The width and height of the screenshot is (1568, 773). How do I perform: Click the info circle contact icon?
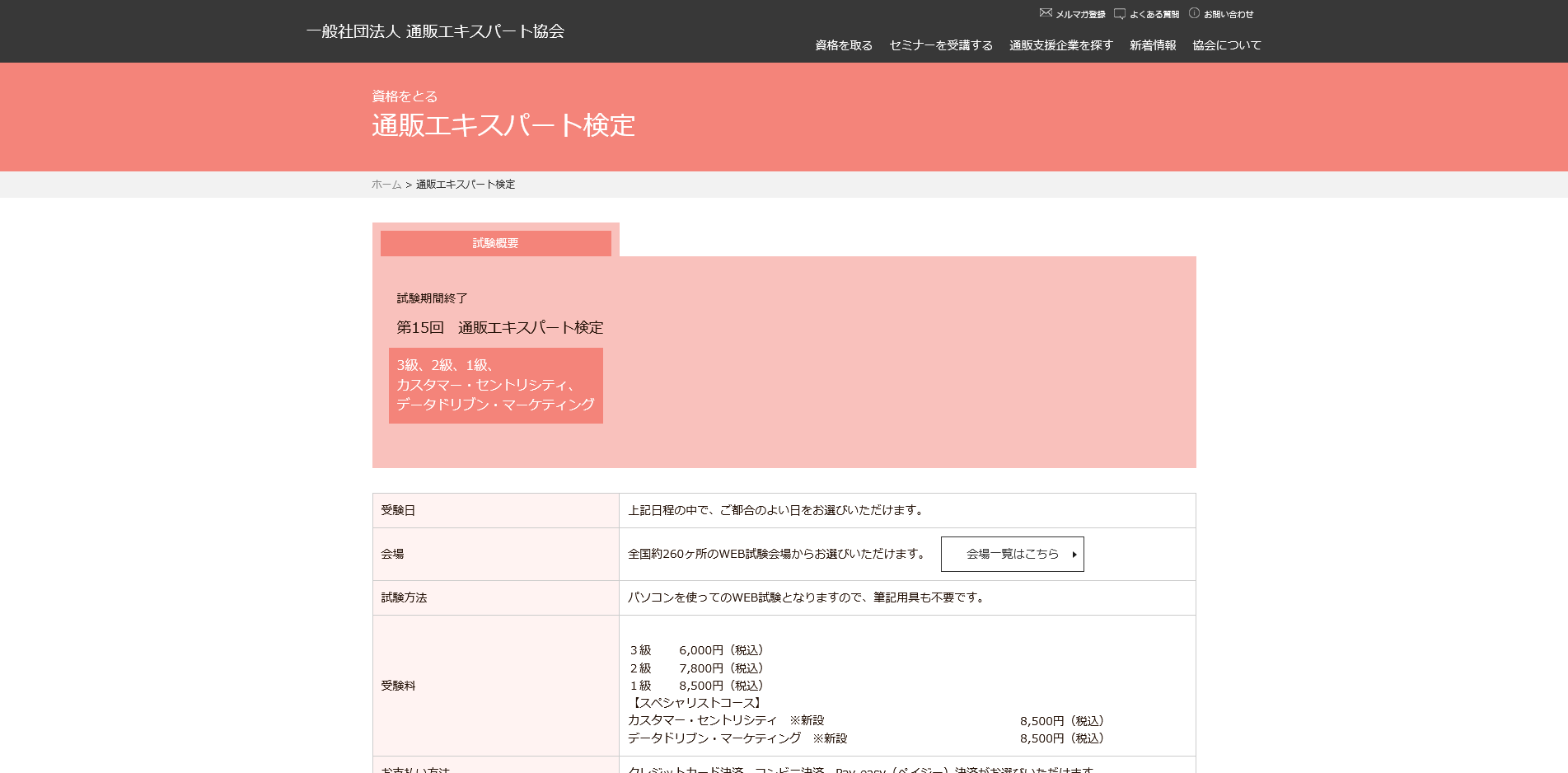tap(1194, 13)
